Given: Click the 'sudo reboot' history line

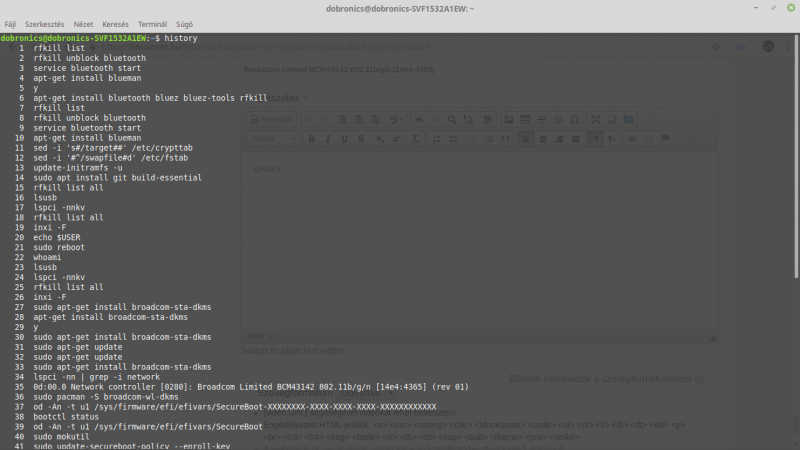Looking at the screenshot, I should (59, 247).
